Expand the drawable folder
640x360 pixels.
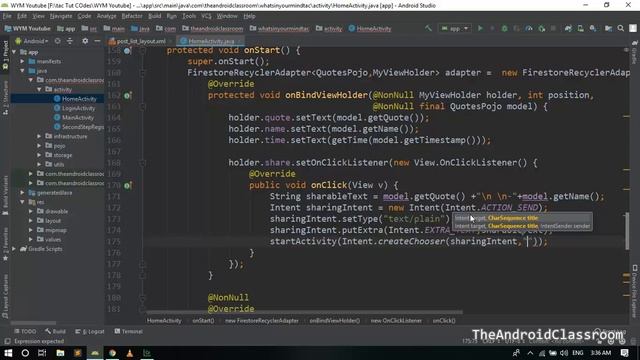coord(31,211)
